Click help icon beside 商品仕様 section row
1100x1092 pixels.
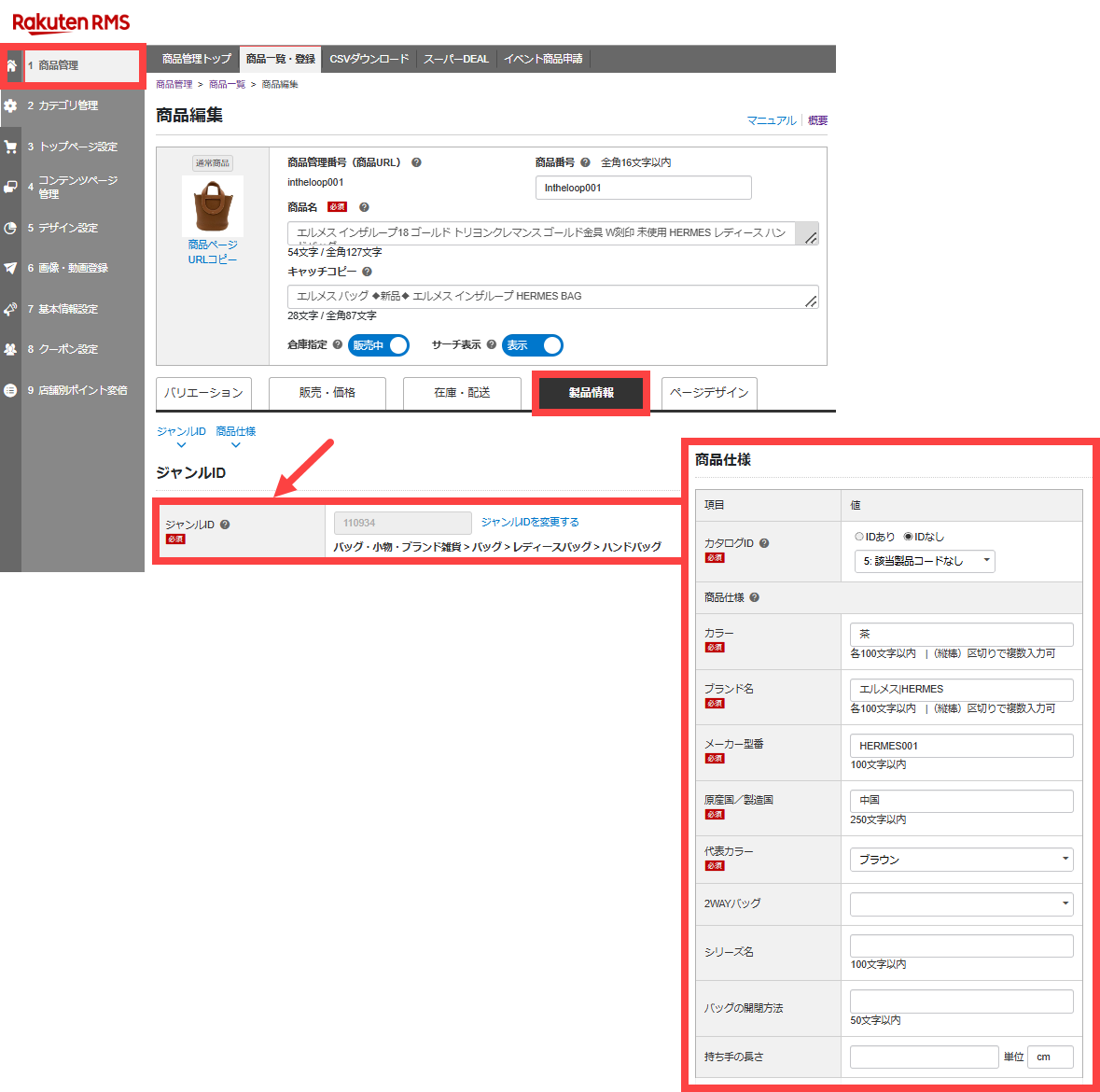point(754,597)
